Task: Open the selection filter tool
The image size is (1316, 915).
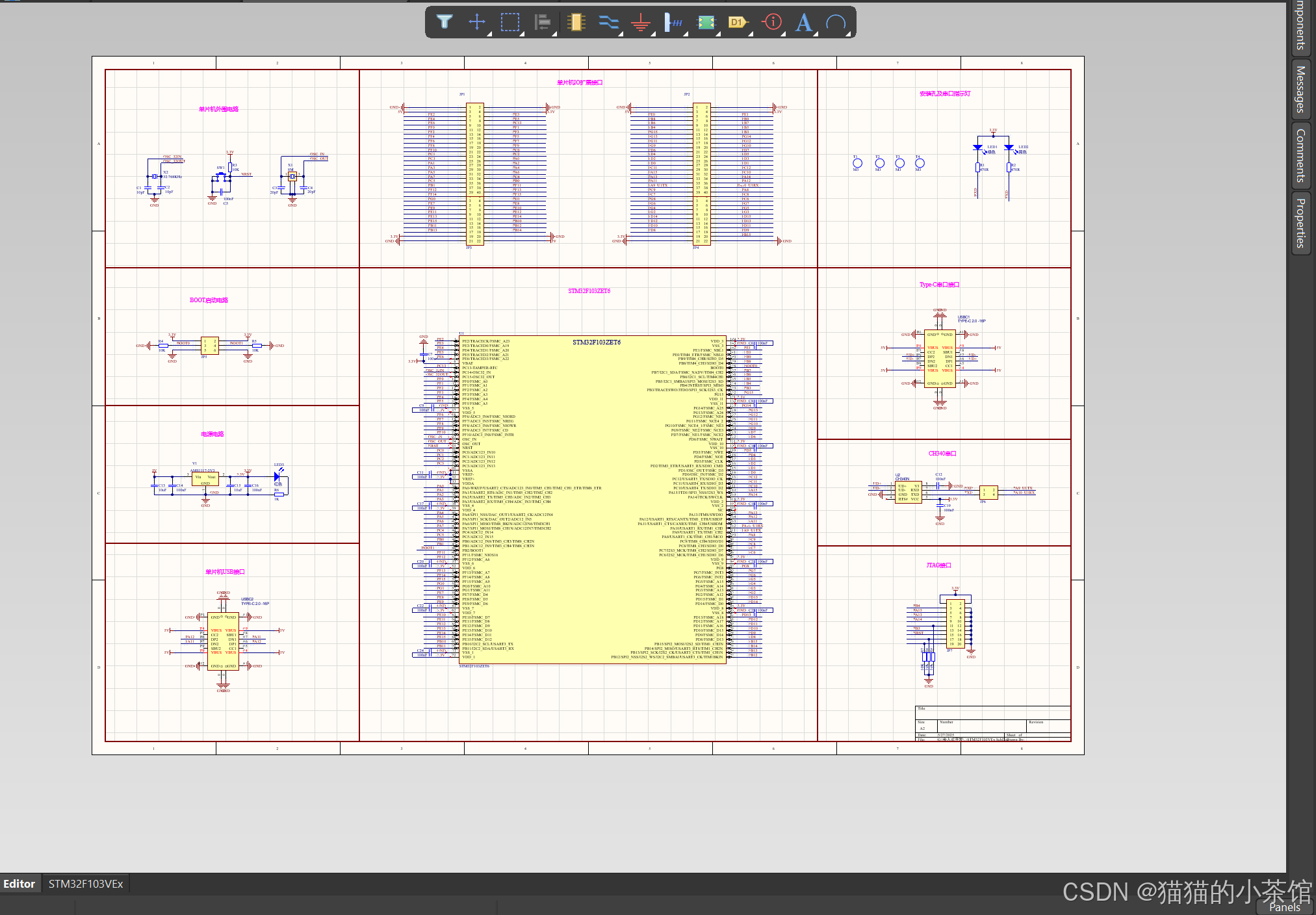Action: 445,22
